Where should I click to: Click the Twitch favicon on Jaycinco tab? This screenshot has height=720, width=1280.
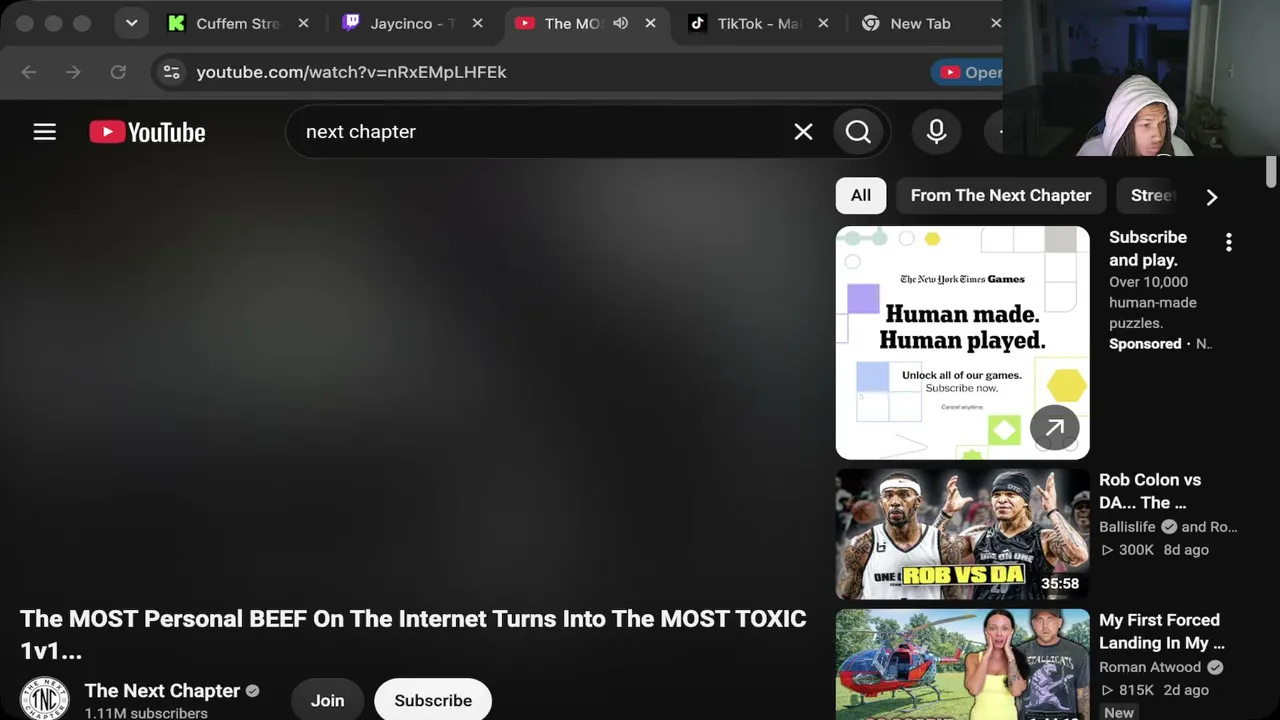coord(350,23)
